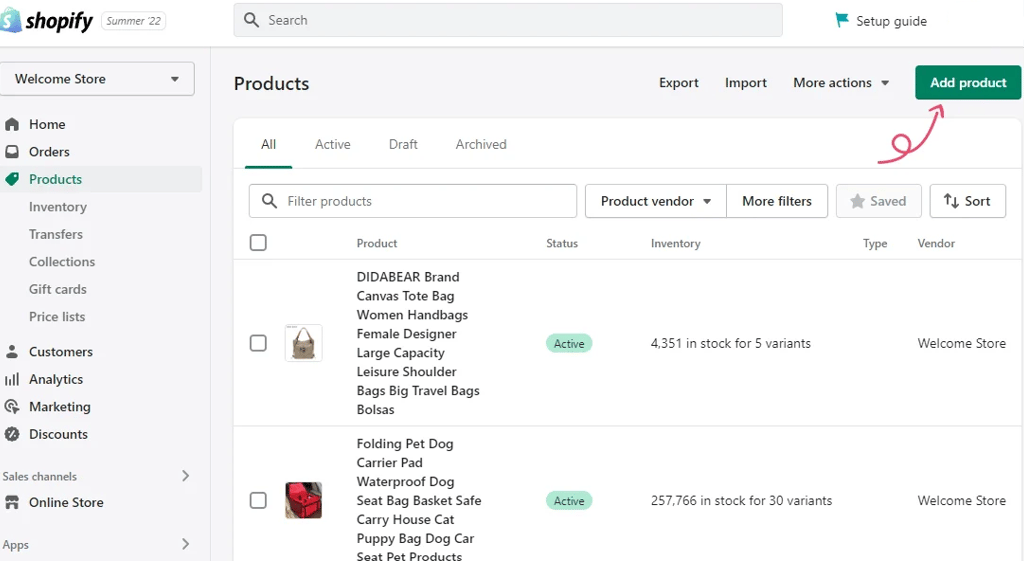This screenshot has width=1024, height=561.
Task: Open the Product vendor filter dropdown
Action: coord(656,201)
